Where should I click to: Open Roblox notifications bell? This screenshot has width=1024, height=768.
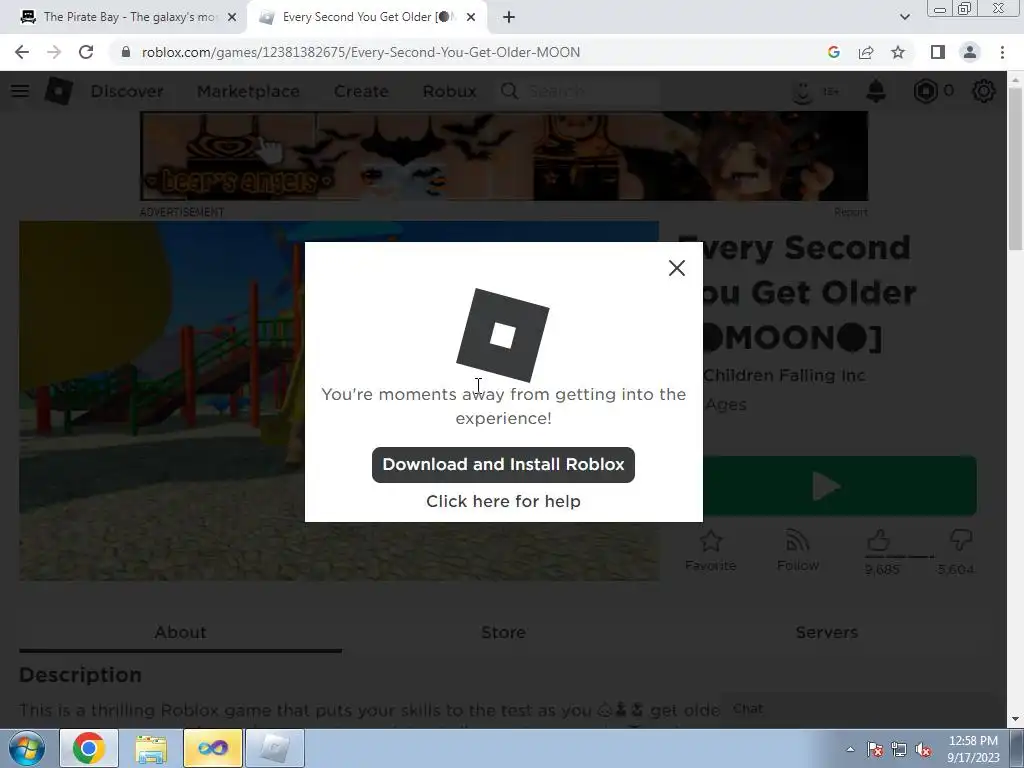point(876,91)
